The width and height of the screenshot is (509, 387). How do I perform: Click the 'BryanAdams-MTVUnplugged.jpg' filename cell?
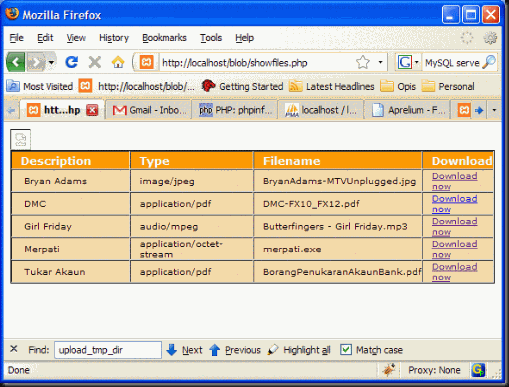(338, 181)
